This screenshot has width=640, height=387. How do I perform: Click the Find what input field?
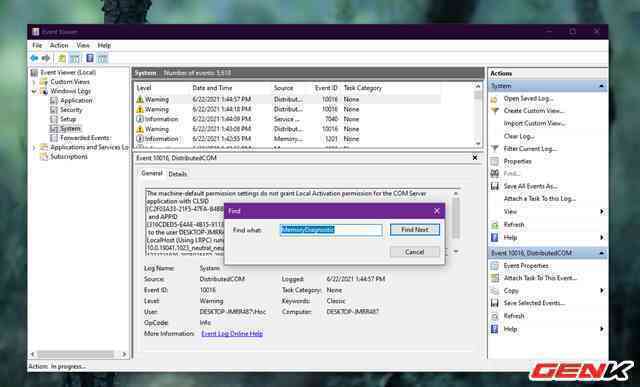(x=331, y=230)
